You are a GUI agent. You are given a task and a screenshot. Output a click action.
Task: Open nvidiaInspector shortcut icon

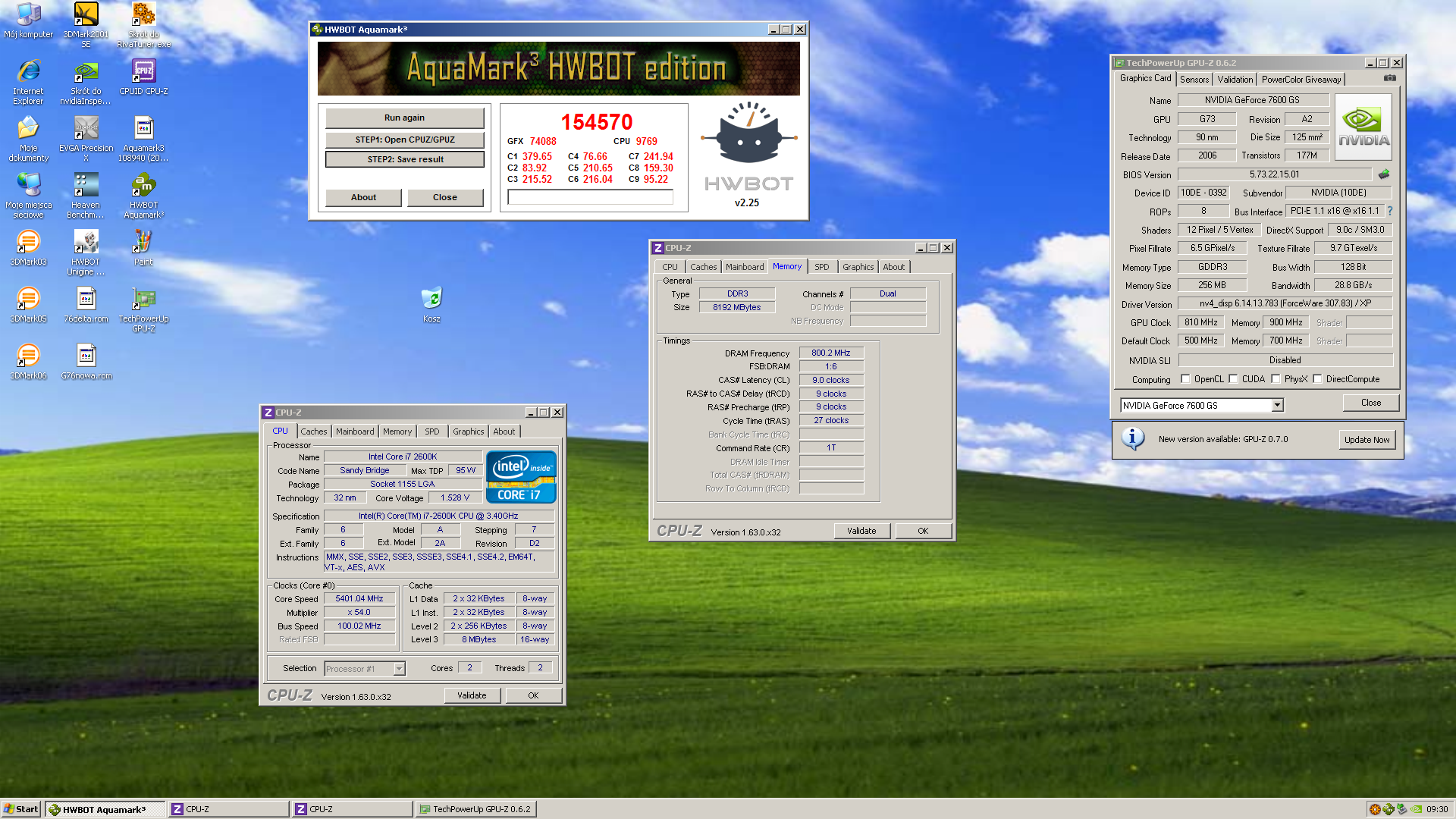point(86,82)
